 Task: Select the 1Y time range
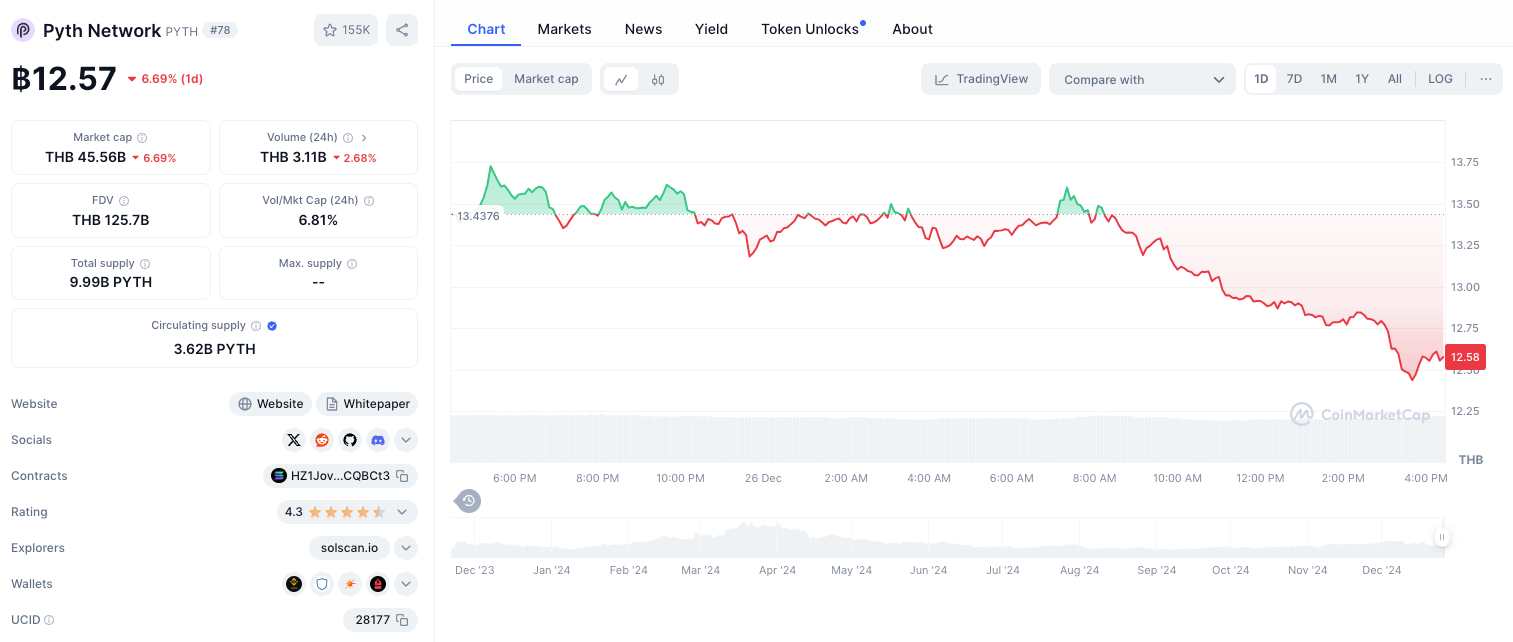[x=1362, y=79]
